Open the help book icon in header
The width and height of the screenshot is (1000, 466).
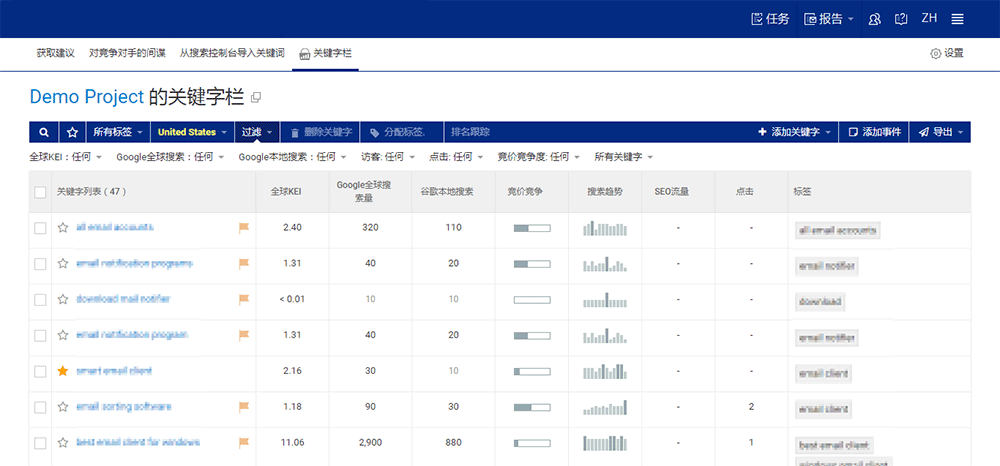click(901, 19)
